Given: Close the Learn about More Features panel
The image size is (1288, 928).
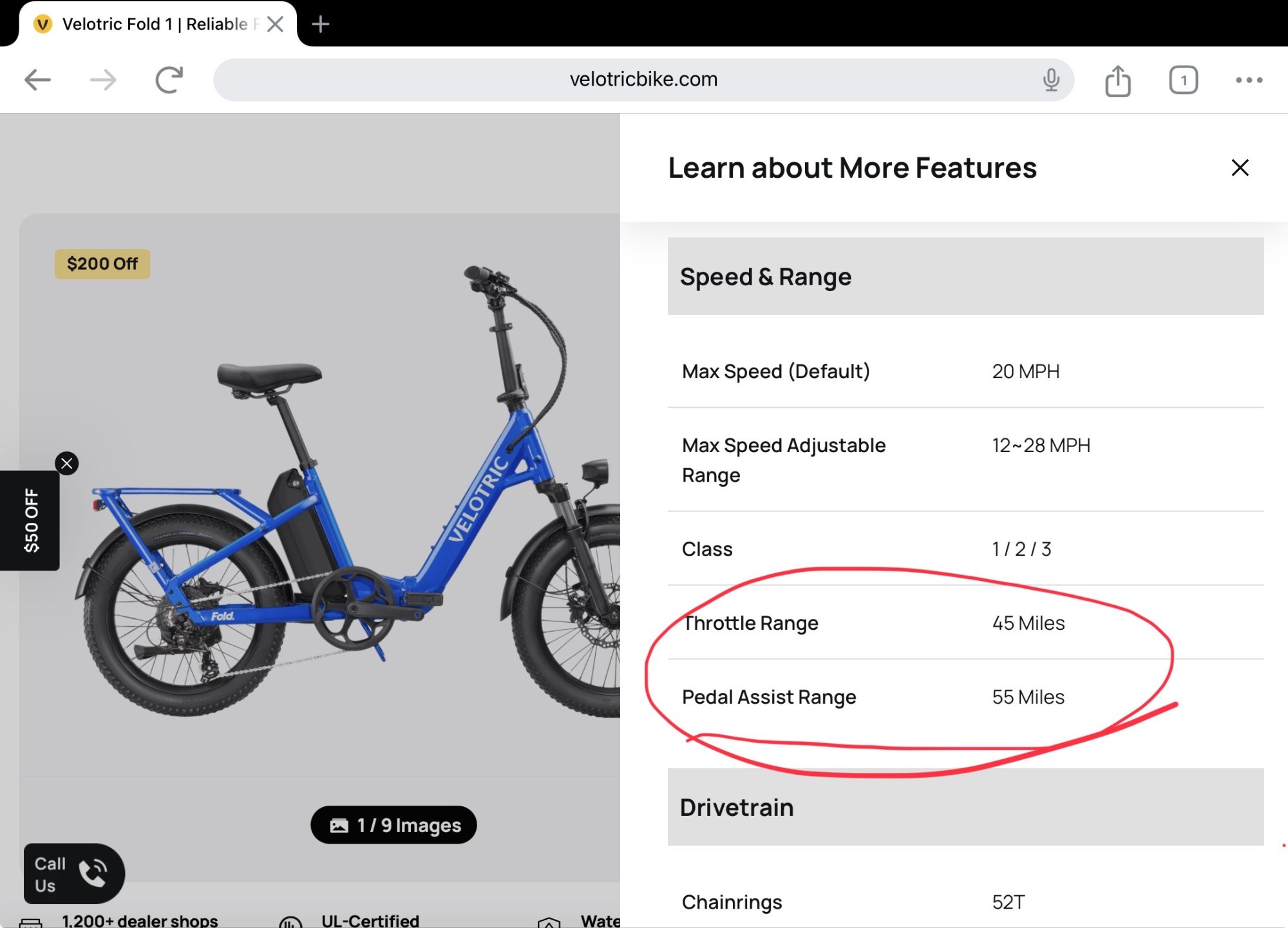Looking at the screenshot, I should coord(1240,167).
